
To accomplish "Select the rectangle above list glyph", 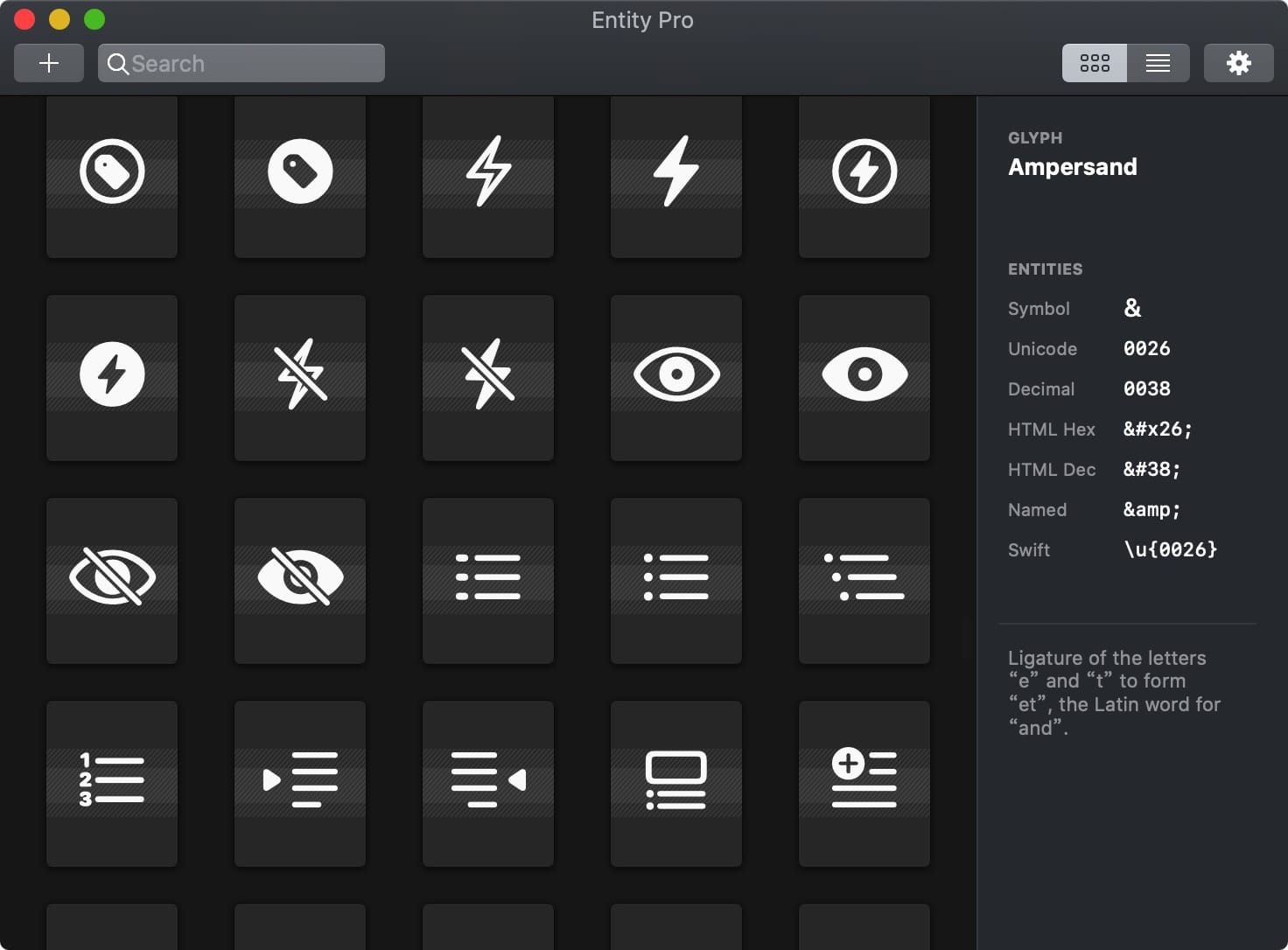I will tap(676, 783).
